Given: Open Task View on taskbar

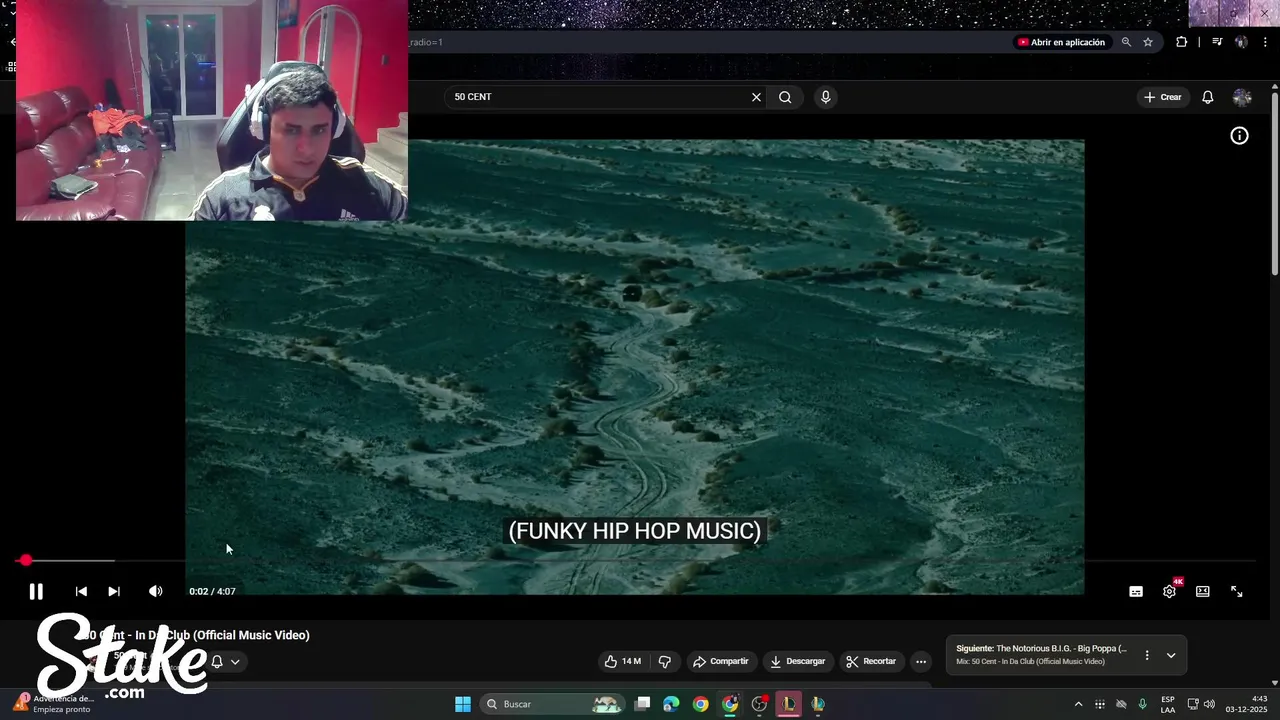Looking at the screenshot, I should tap(643, 704).
